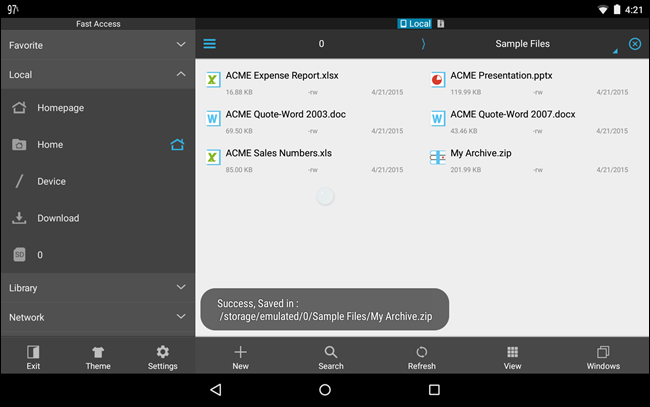
Task: Change the View layout
Action: tap(512, 357)
